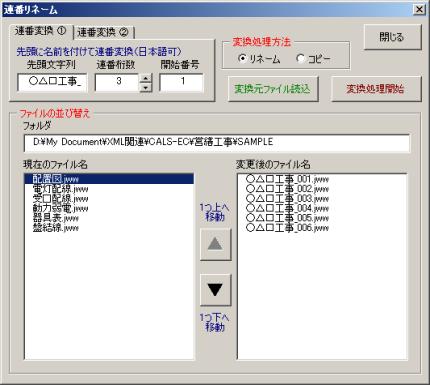The width and height of the screenshot is (430, 385).
Task: Switch to 連番変換 ② tab
Action: 103,32
